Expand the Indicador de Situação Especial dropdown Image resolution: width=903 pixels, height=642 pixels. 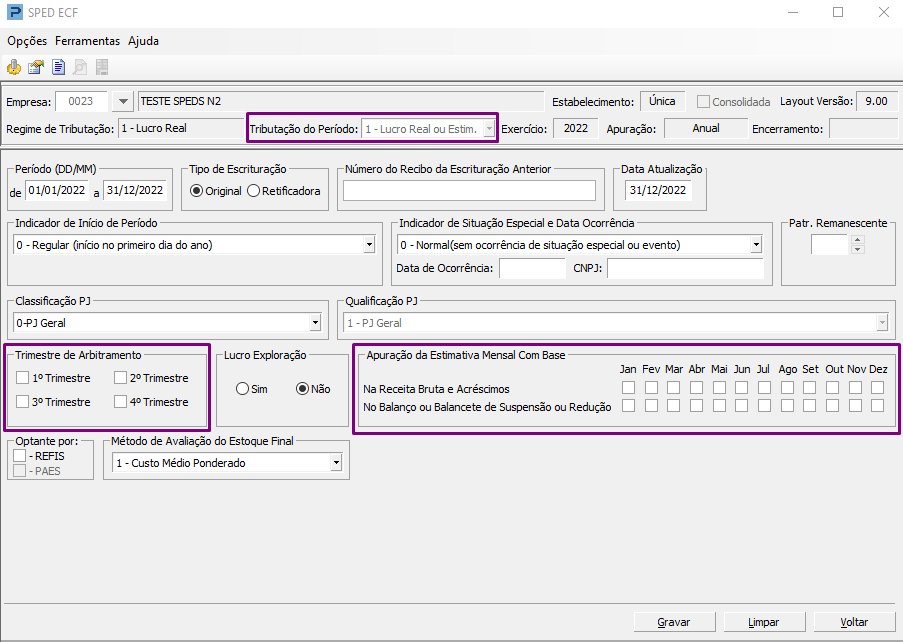(756, 245)
